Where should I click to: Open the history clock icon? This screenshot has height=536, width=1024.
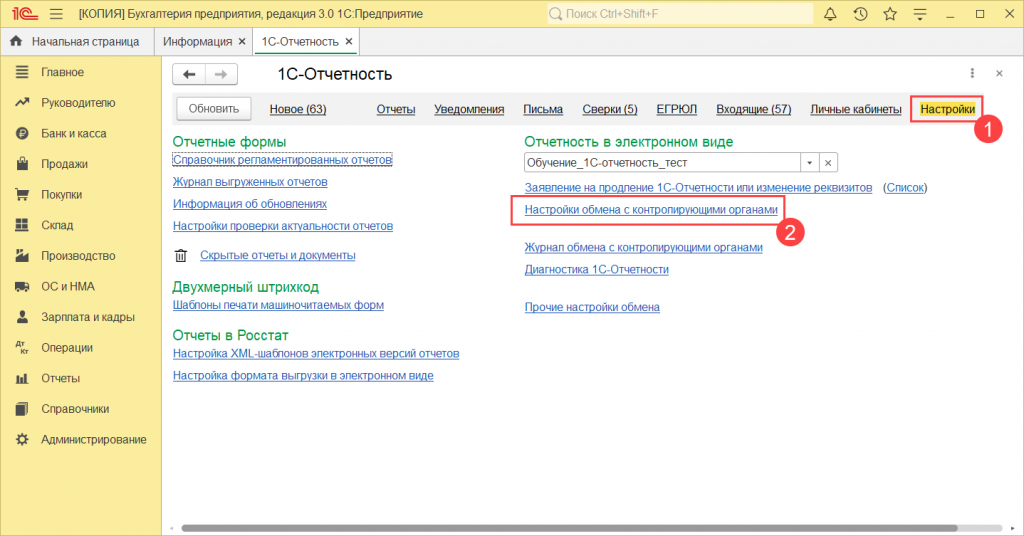pos(860,14)
